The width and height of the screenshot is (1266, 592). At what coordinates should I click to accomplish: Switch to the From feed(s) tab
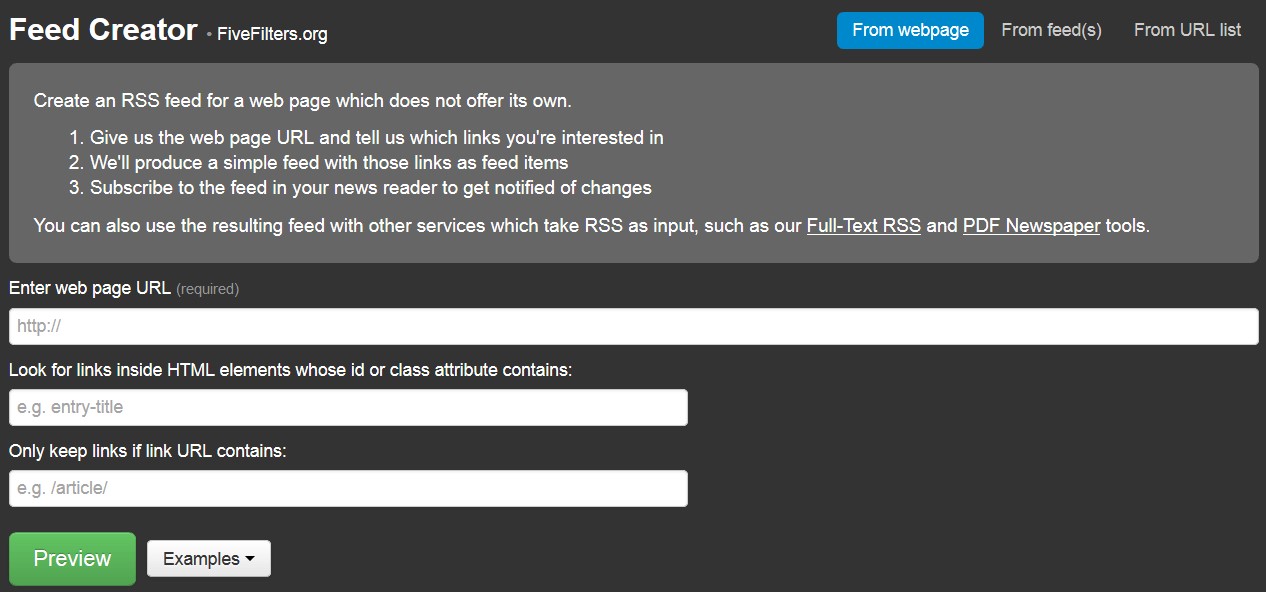point(1051,30)
